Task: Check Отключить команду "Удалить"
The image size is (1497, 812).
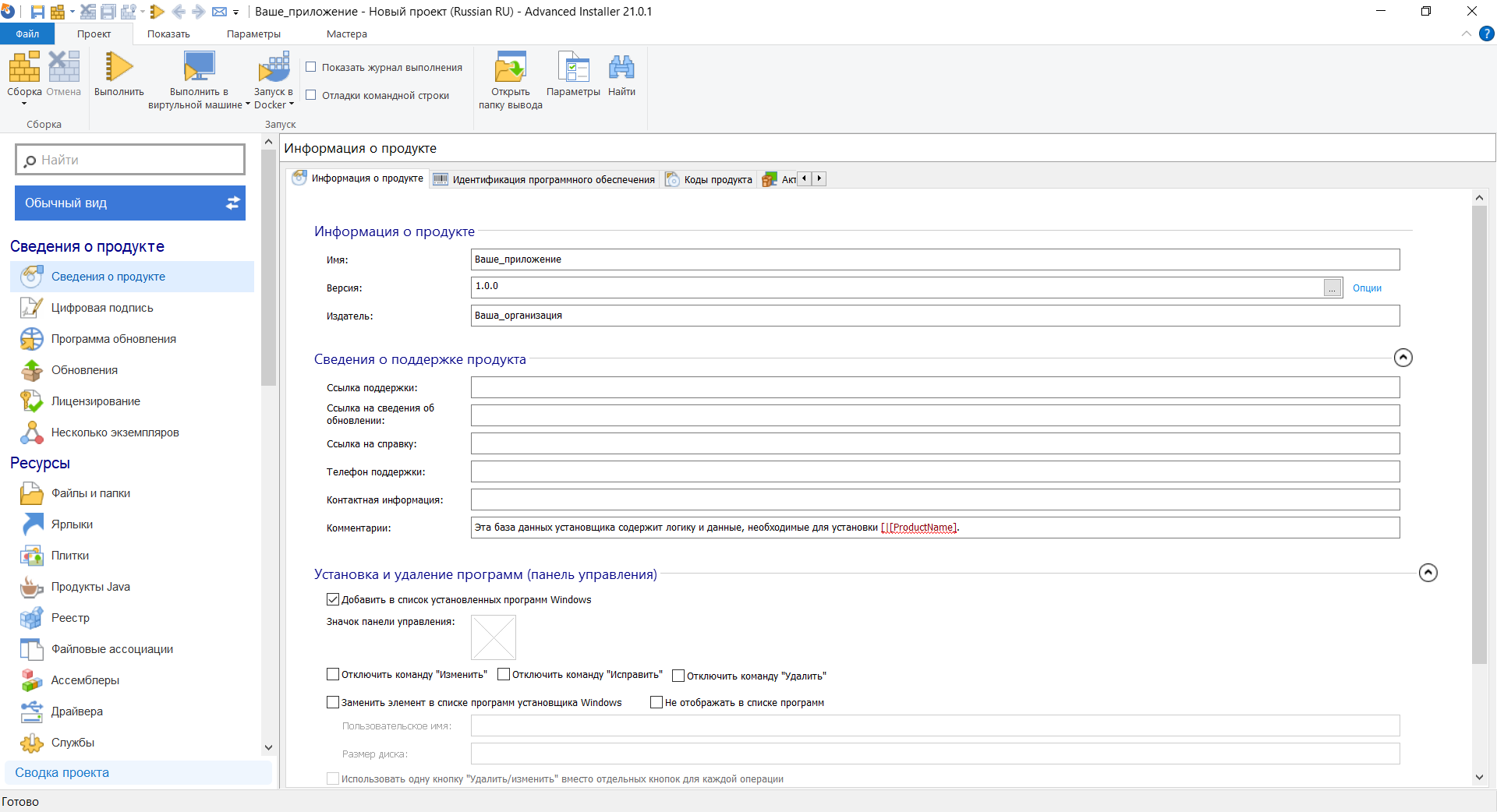Action: (678, 676)
